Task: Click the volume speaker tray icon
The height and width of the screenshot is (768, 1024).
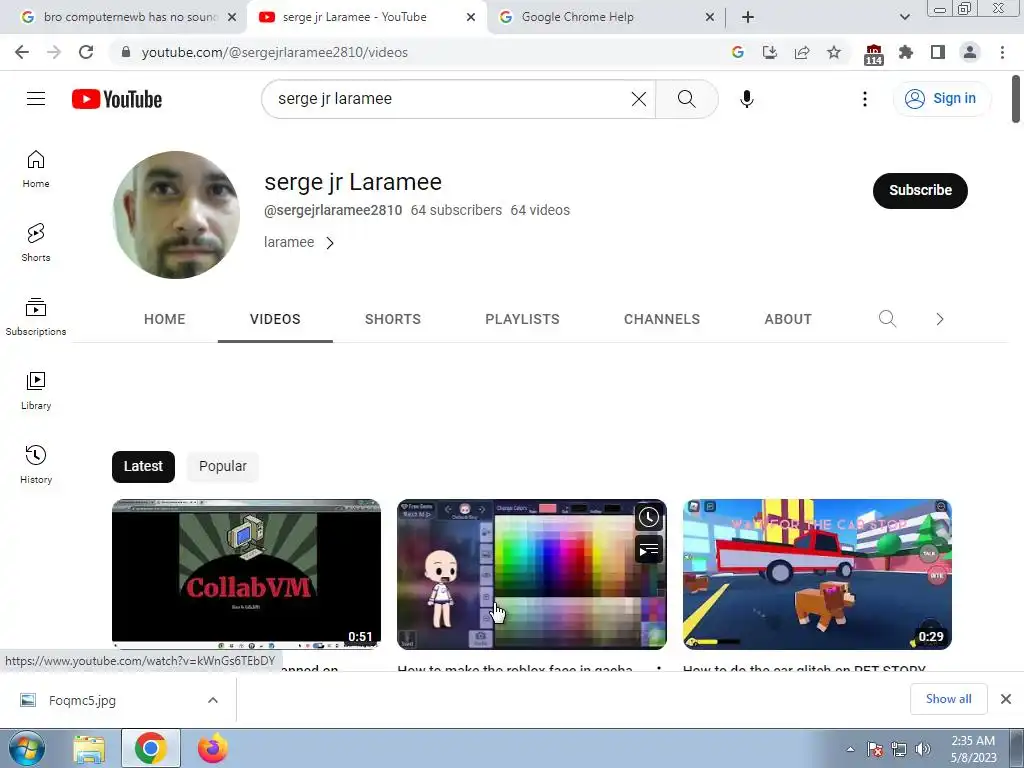Action: pyautogui.click(x=923, y=749)
